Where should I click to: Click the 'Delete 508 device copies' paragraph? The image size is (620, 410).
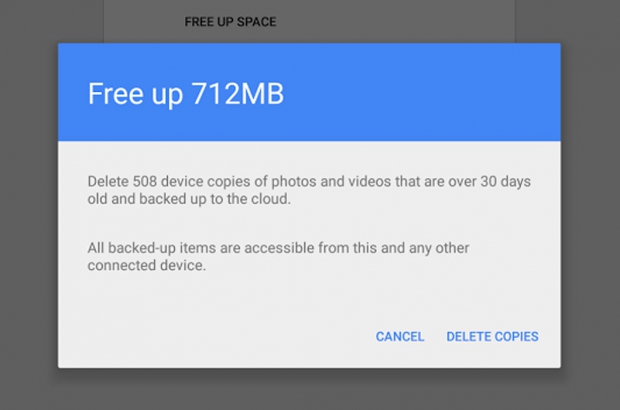306,190
